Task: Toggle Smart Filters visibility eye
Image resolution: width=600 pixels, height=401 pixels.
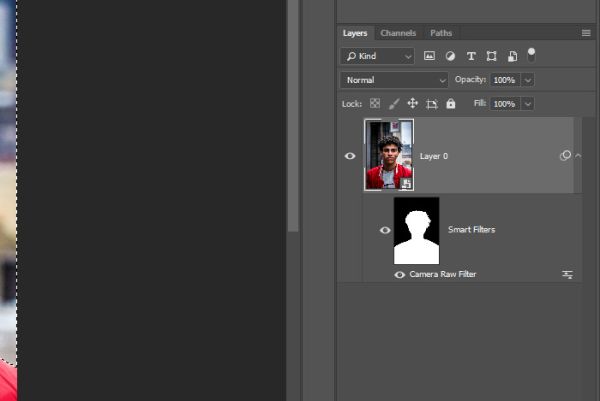Action: [x=385, y=230]
